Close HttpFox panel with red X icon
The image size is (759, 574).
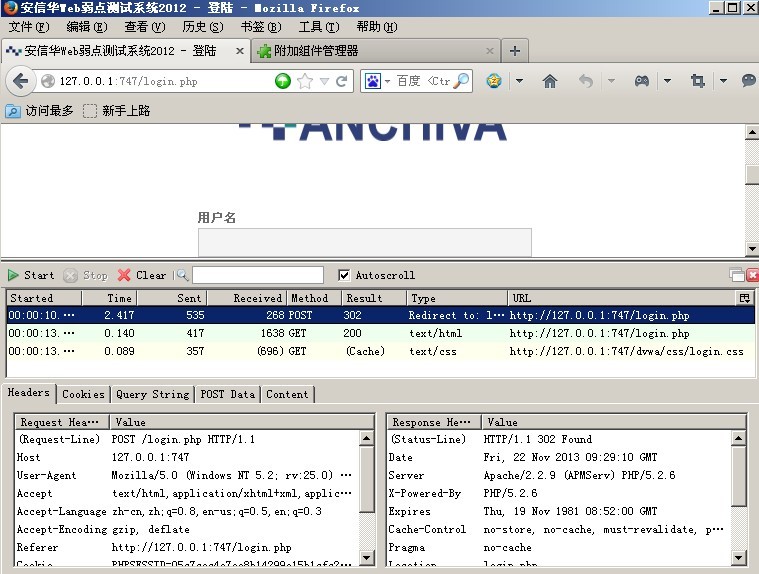point(753,275)
